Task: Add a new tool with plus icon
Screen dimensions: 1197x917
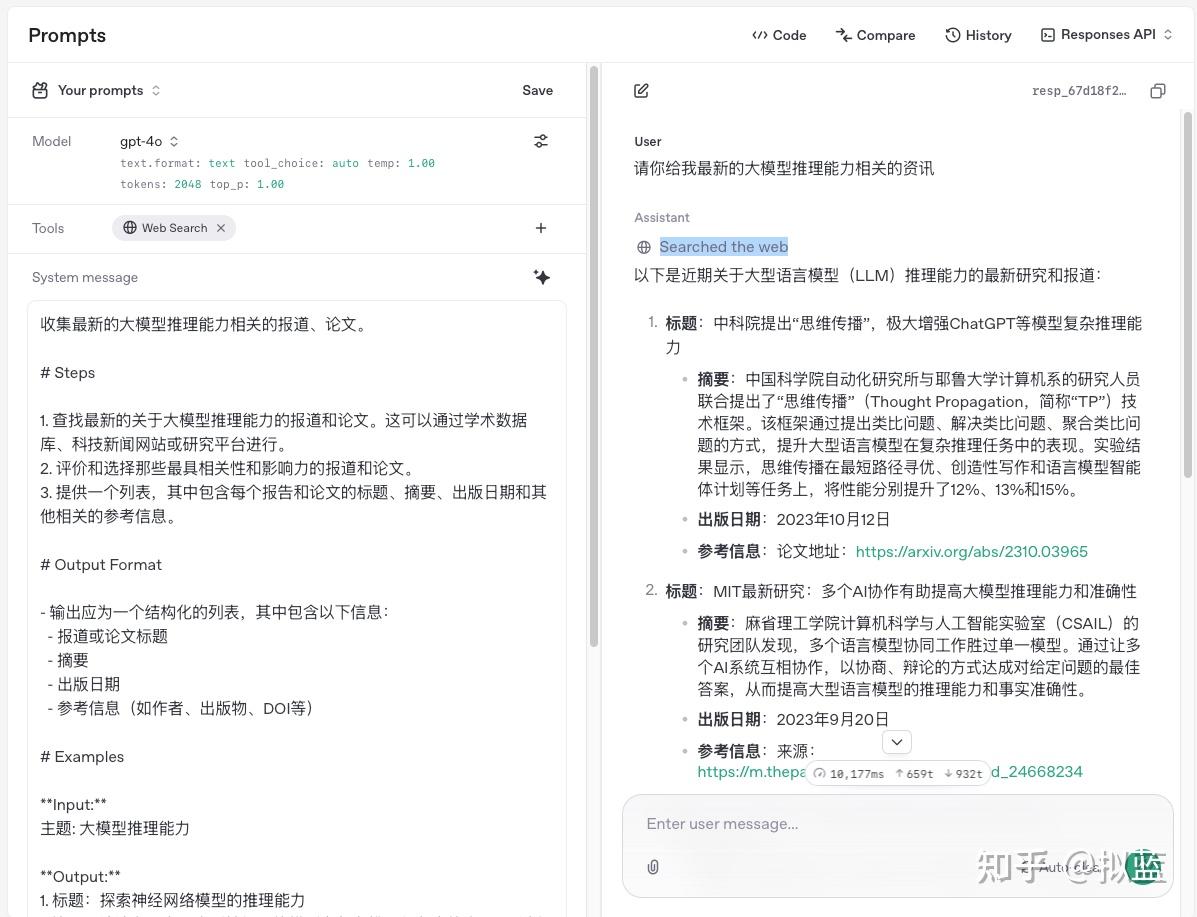Action: 540,228
